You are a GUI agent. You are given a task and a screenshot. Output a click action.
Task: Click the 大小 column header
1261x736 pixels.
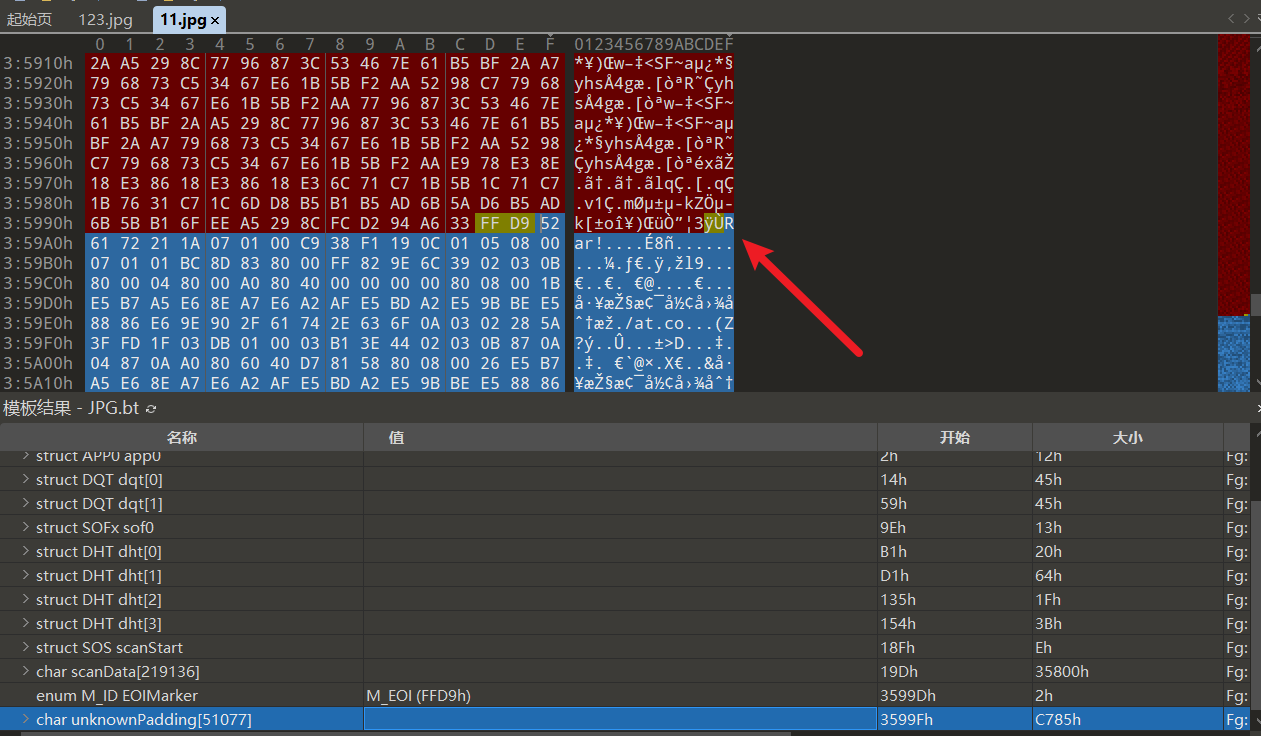[x=1127, y=437]
